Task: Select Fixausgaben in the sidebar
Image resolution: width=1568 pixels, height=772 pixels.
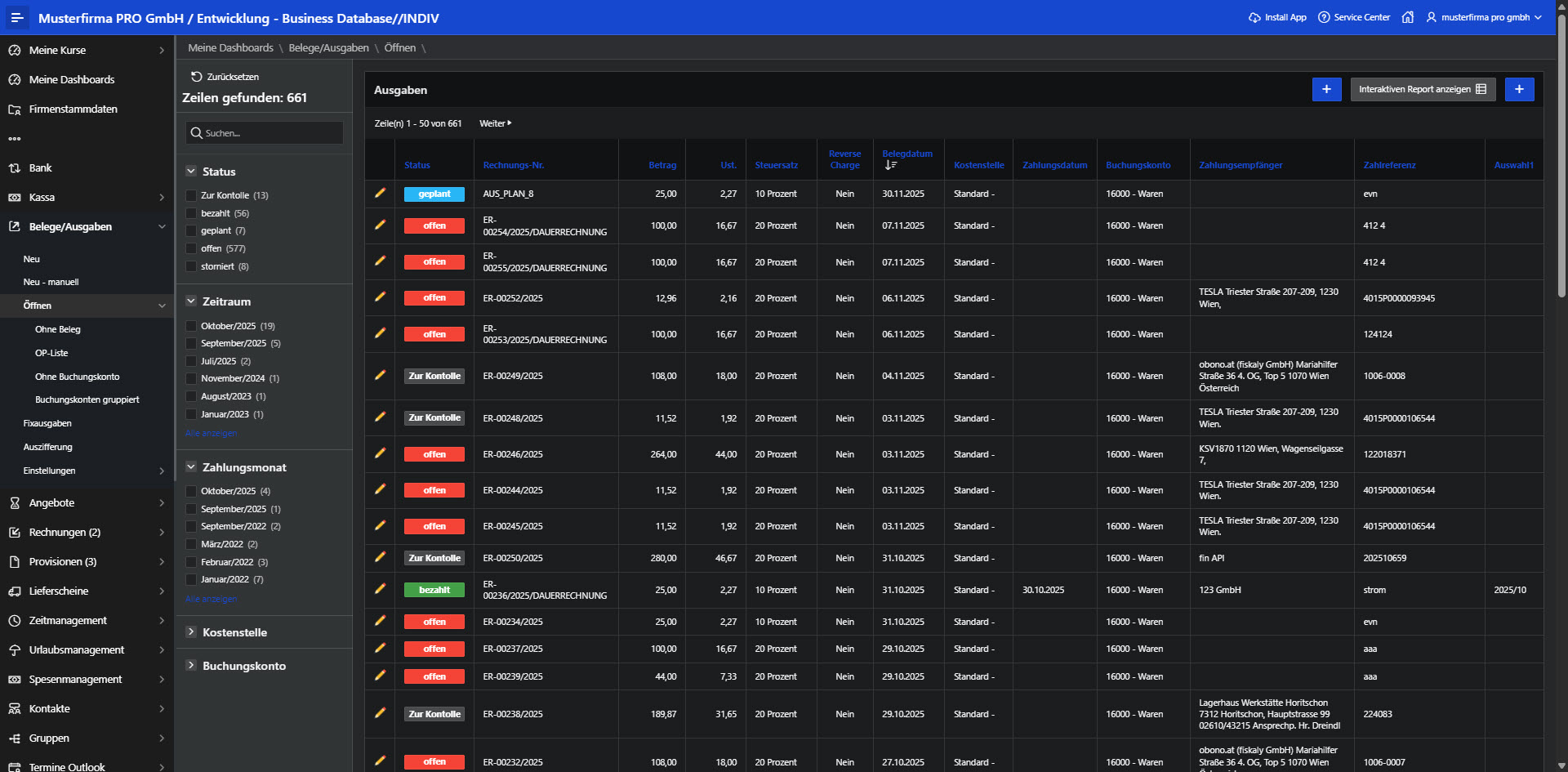Action: pos(47,423)
